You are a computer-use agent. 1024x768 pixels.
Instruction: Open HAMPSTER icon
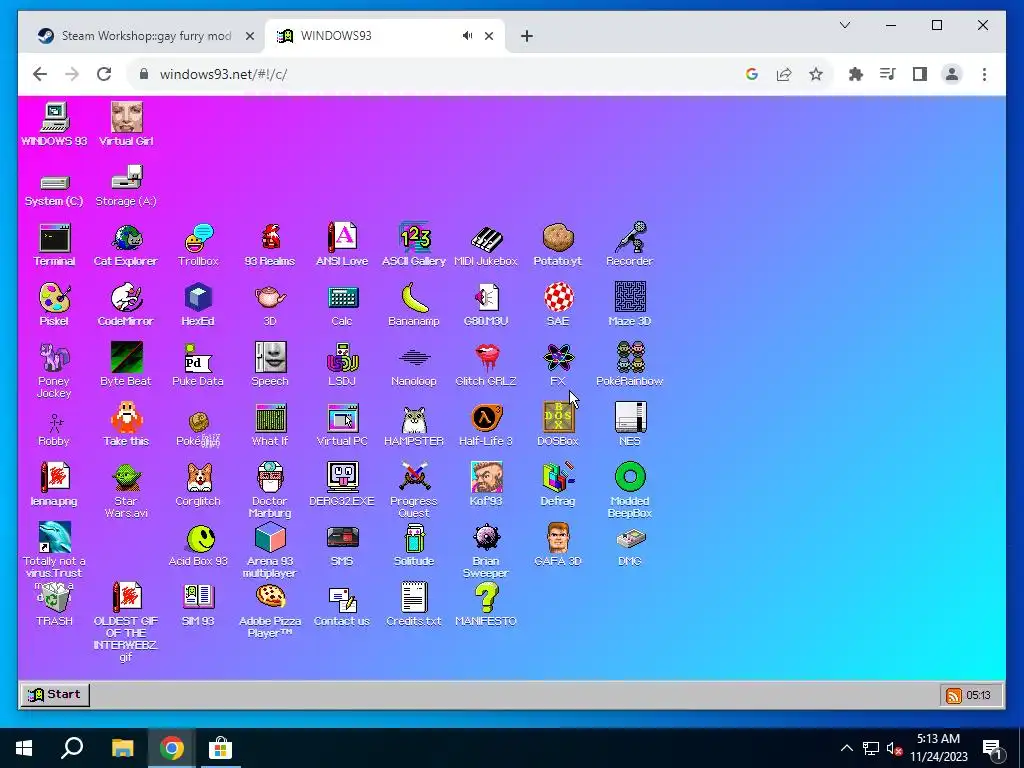(414, 419)
